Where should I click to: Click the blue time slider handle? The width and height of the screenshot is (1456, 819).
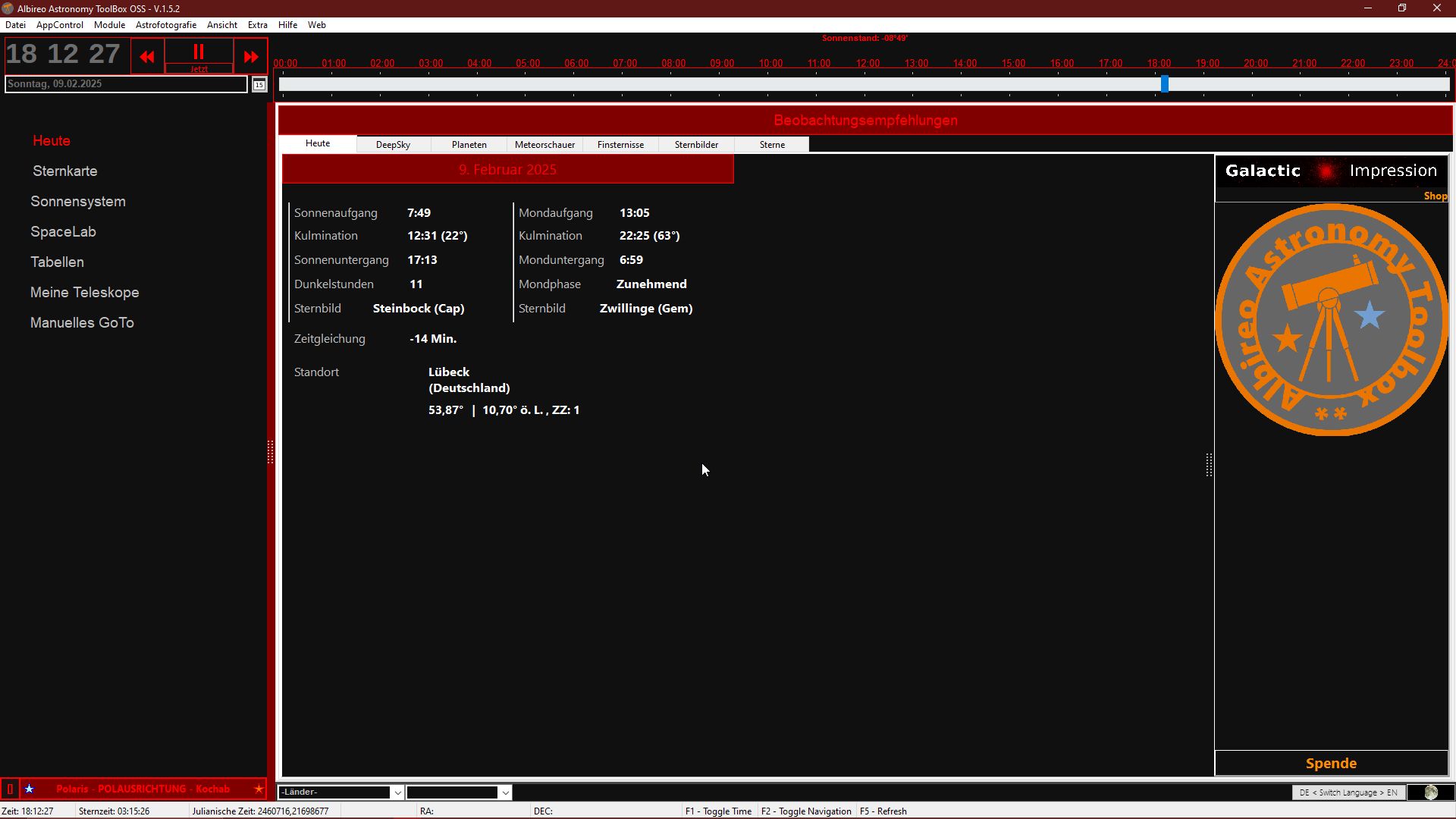click(1165, 84)
